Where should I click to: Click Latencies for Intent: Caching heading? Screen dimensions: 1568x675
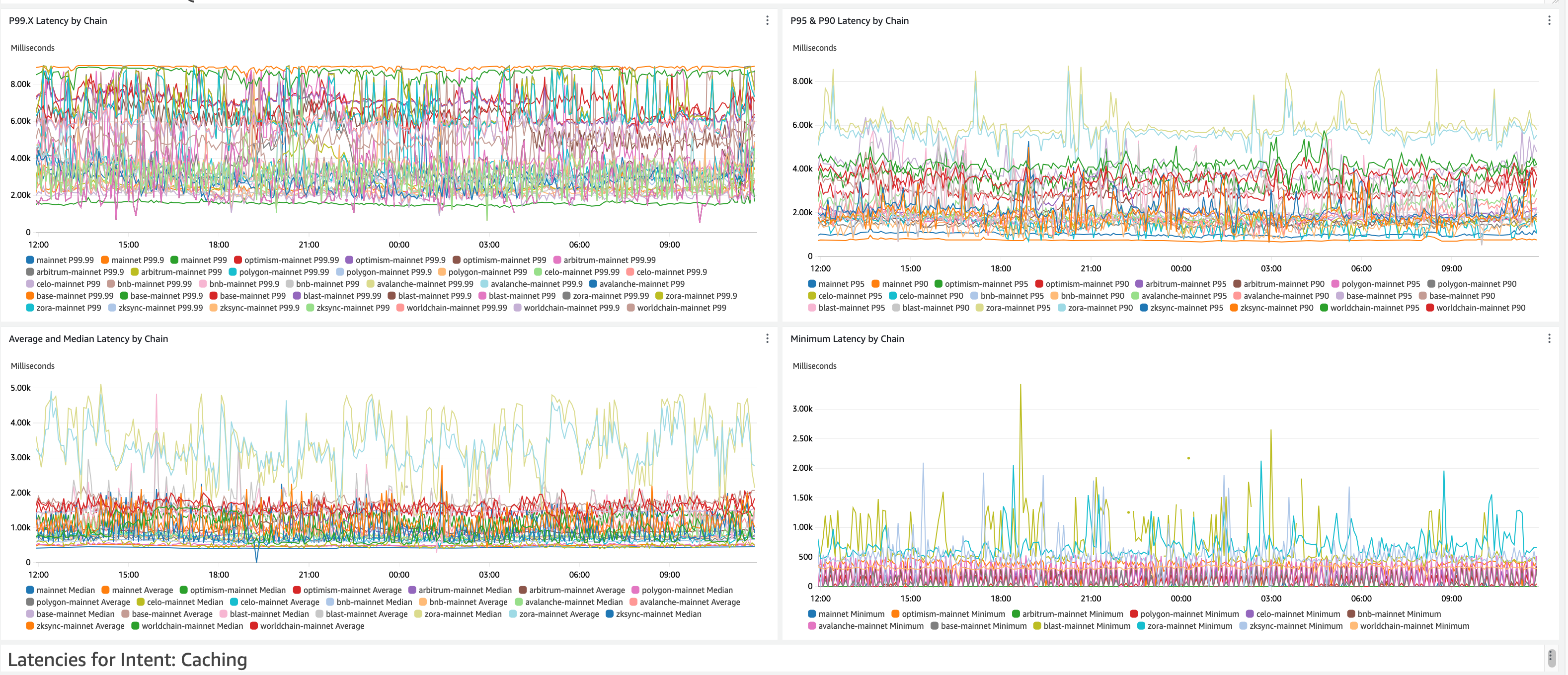127,660
